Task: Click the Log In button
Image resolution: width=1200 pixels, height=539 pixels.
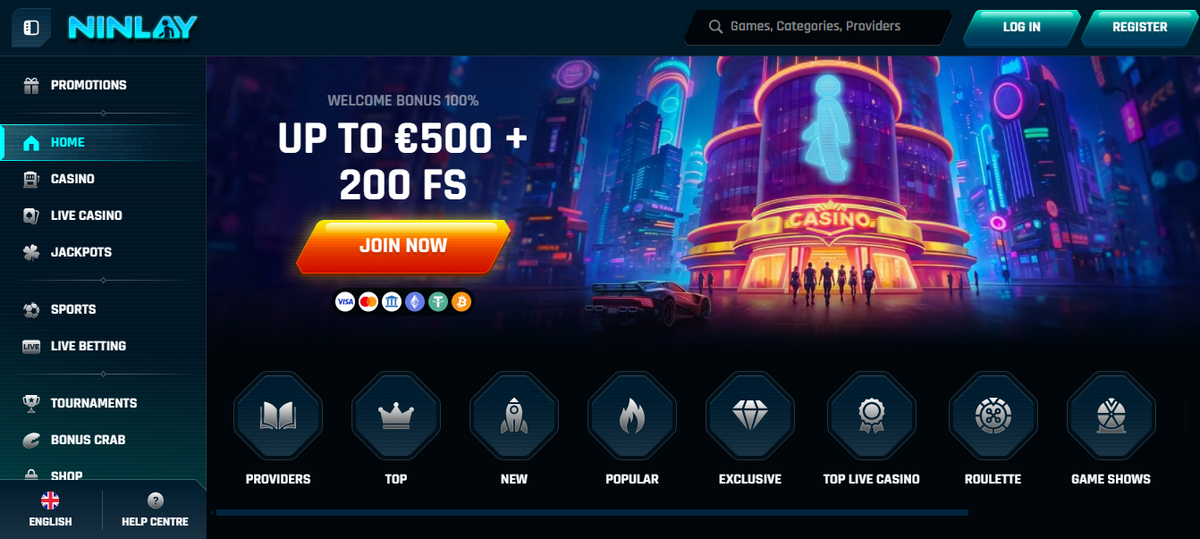Action: [x=1021, y=28]
